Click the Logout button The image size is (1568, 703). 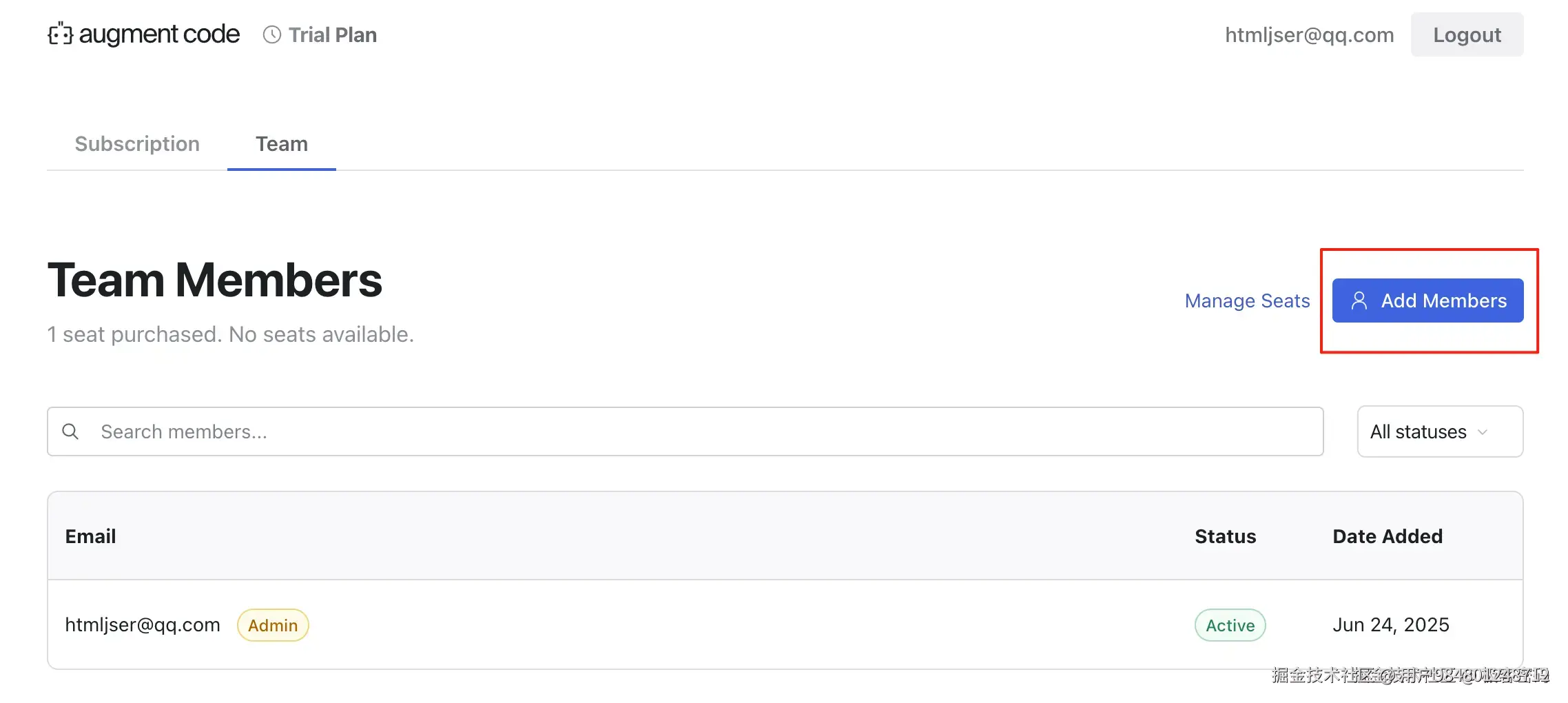pos(1467,34)
